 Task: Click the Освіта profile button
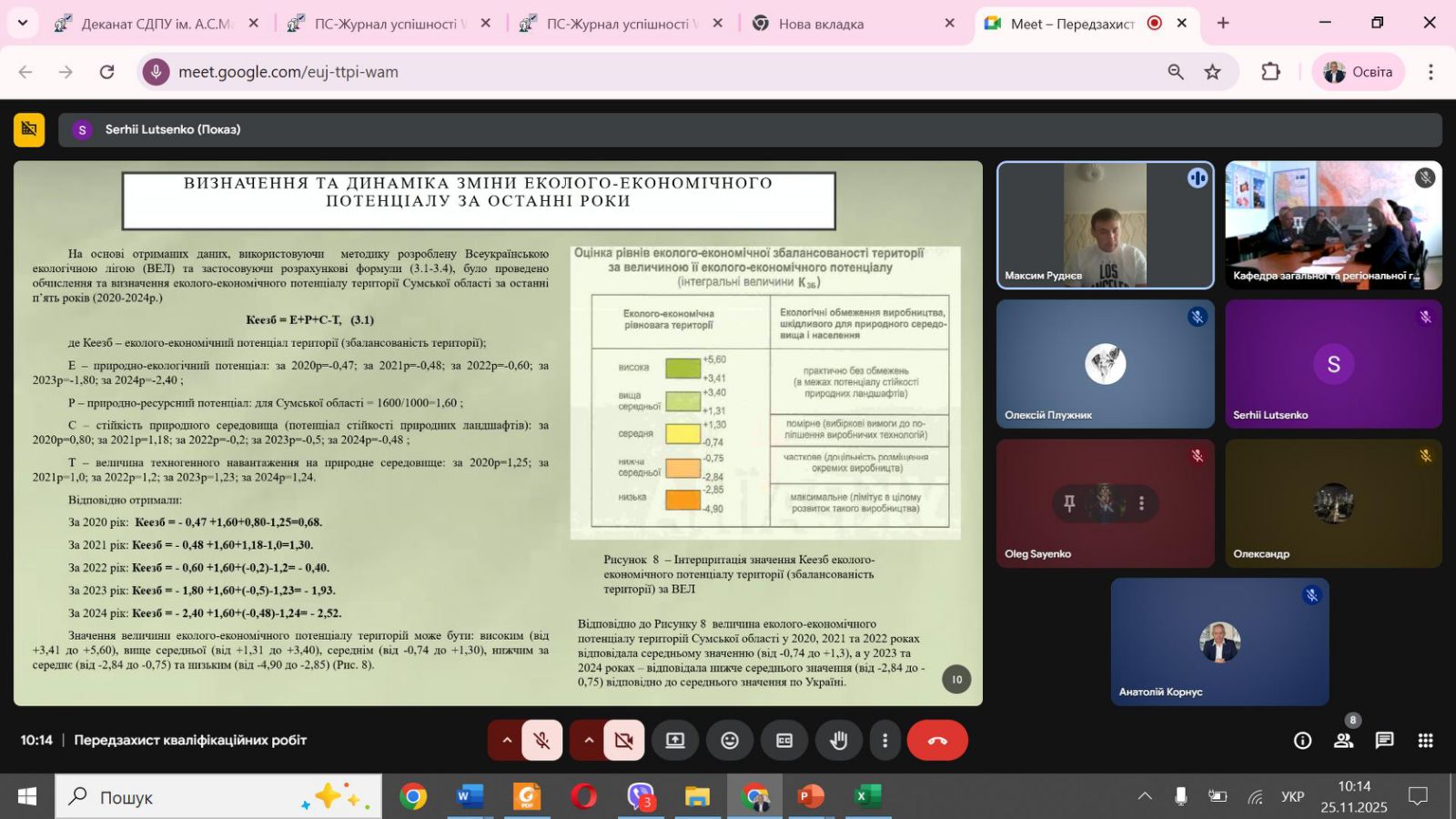click(1358, 72)
